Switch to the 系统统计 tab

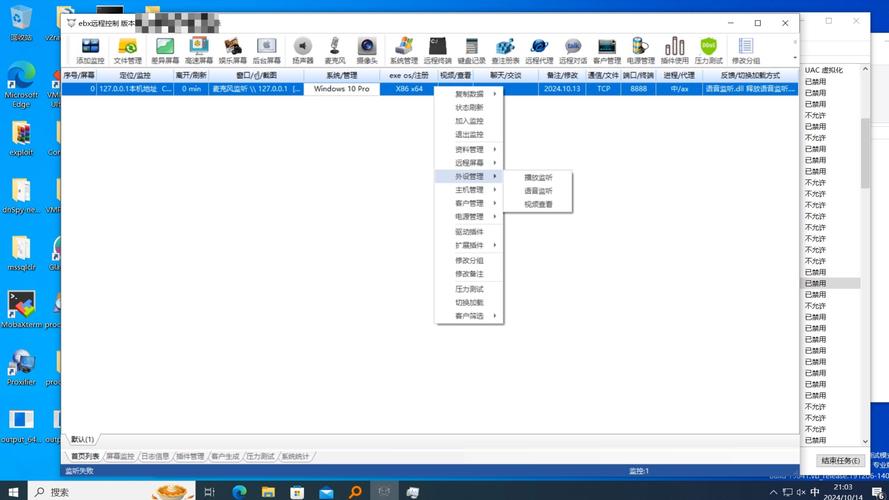[295, 456]
